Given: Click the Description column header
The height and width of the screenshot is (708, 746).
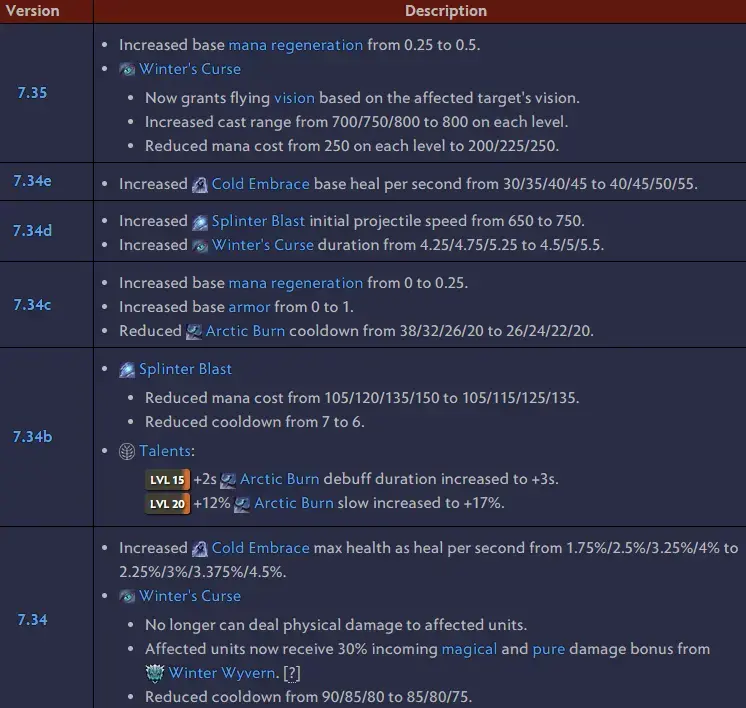Looking at the screenshot, I should (x=446, y=11).
